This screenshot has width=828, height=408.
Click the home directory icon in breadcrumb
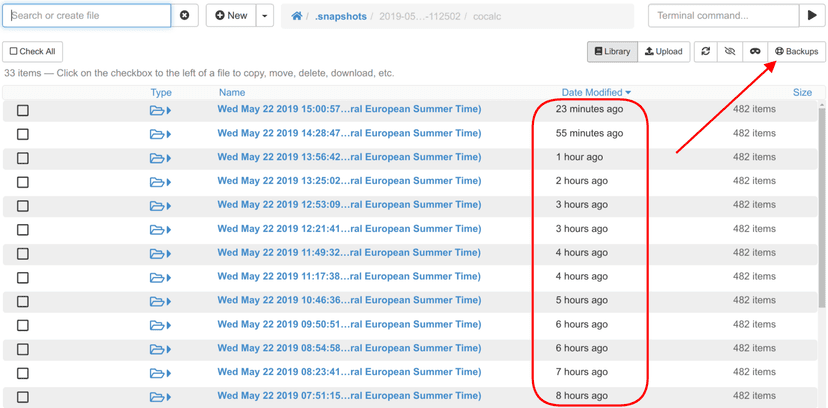[x=296, y=16]
